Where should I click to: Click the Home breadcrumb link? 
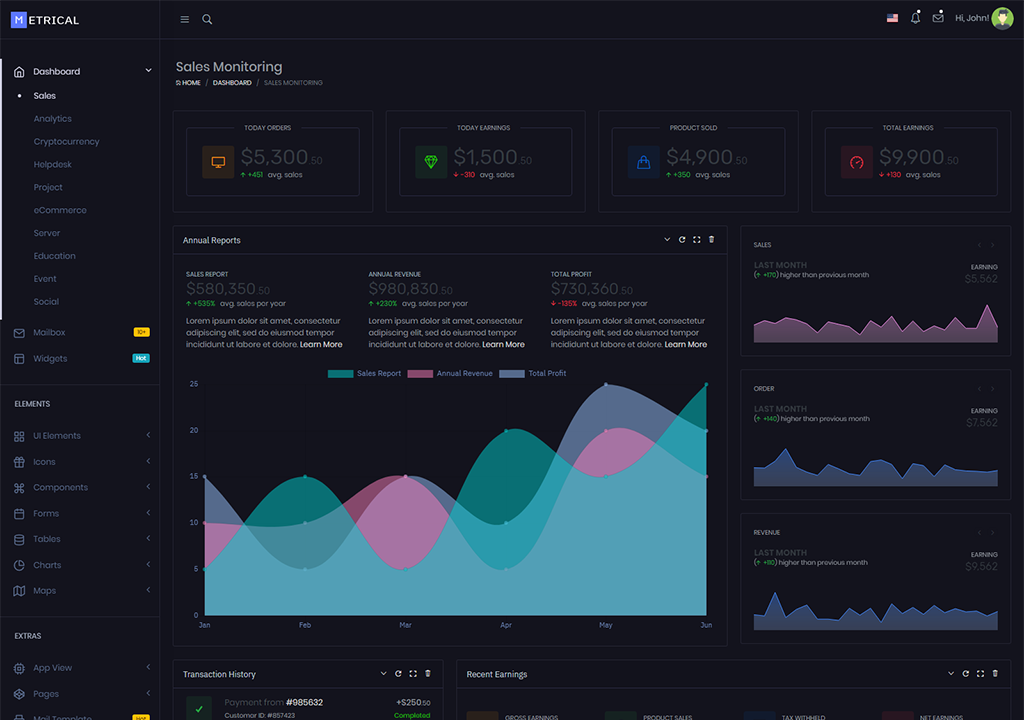(190, 83)
